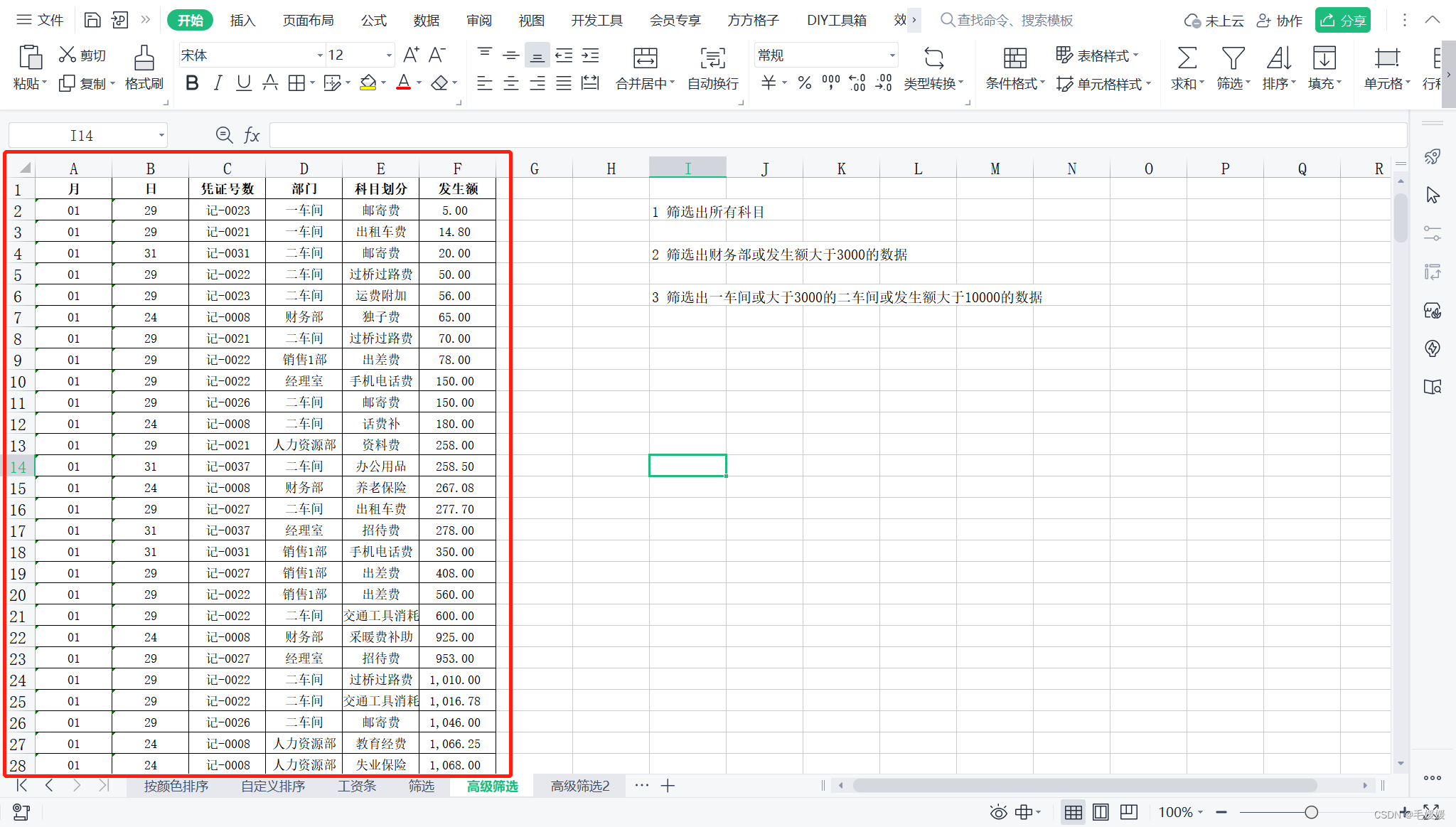Click the AutoSum (求和) sigma icon

1187,58
